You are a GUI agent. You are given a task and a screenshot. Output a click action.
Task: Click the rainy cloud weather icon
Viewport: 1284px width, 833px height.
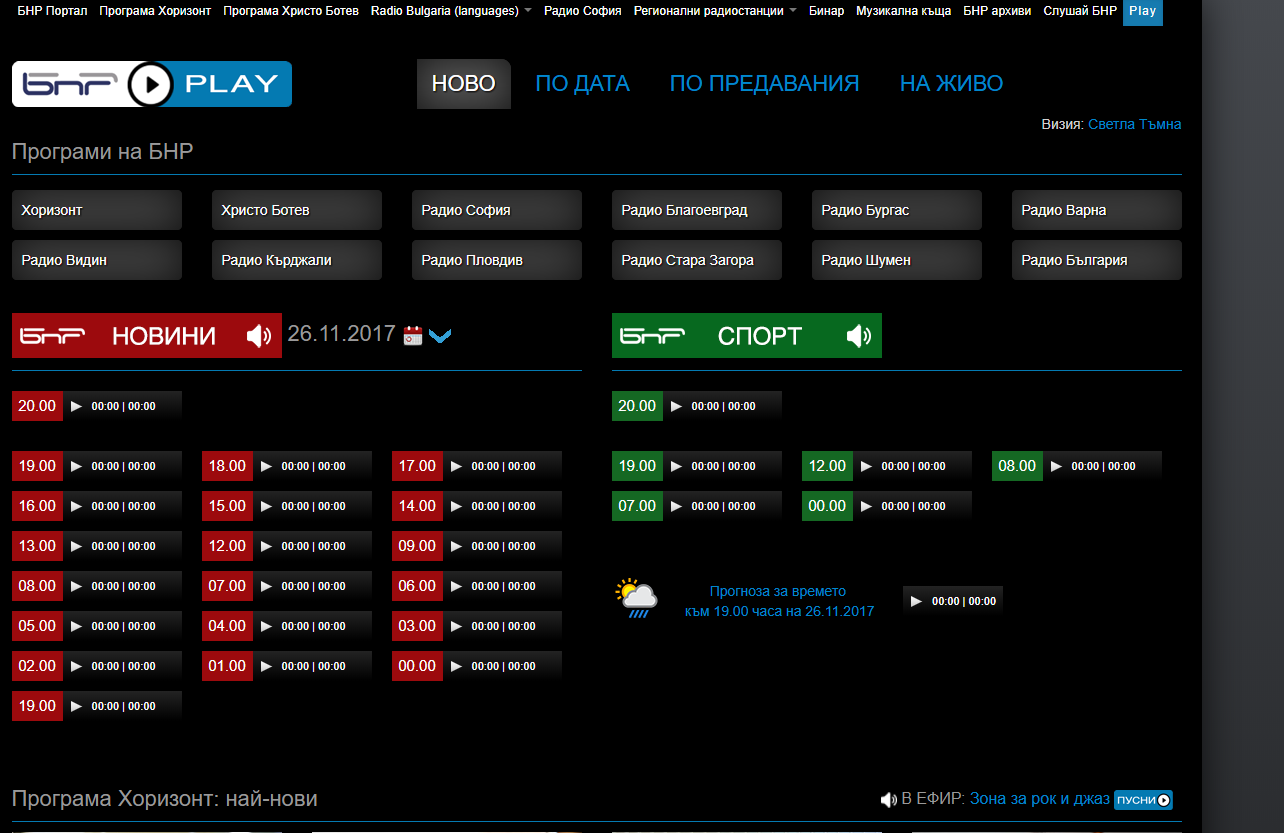point(636,598)
